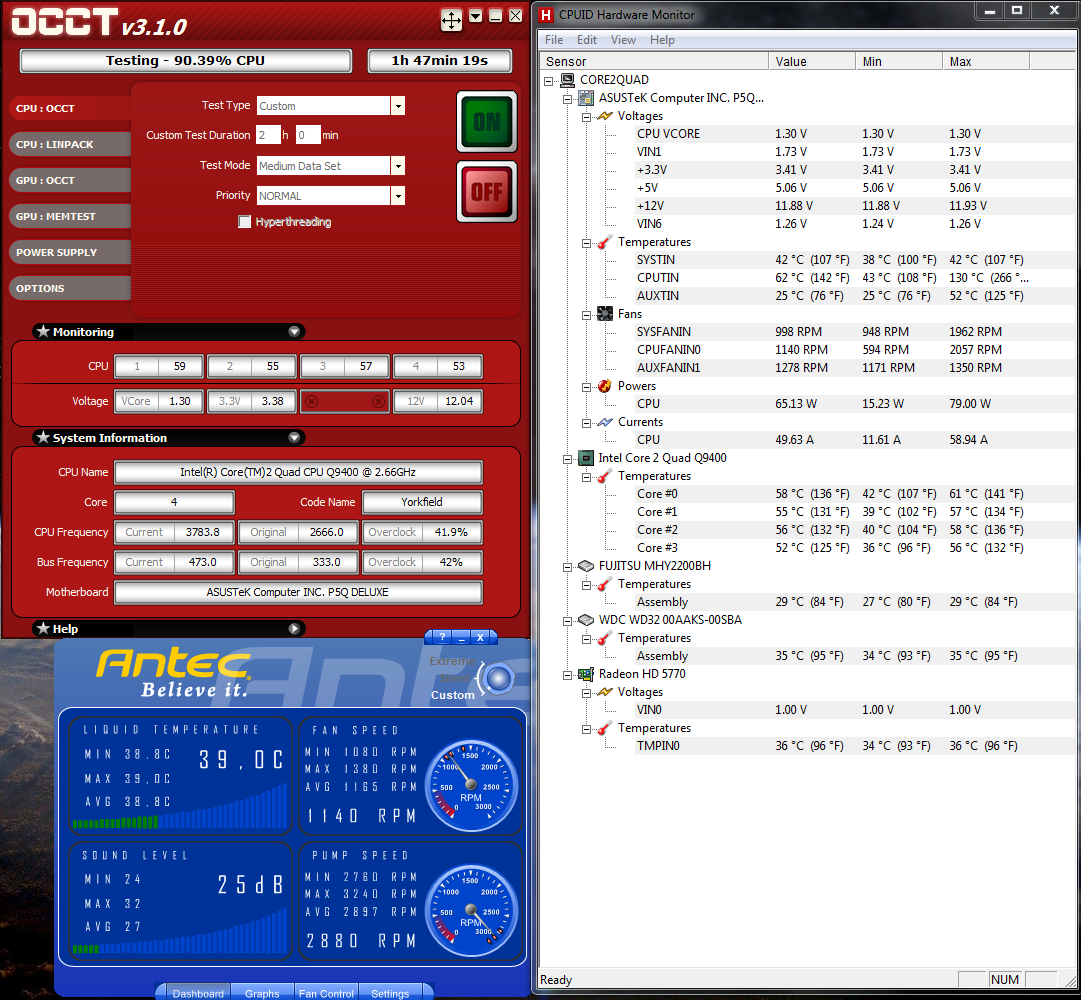The width and height of the screenshot is (1081, 1000).
Task: Click the Intel Core 2 Quad chip icon
Action: (x=586, y=458)
